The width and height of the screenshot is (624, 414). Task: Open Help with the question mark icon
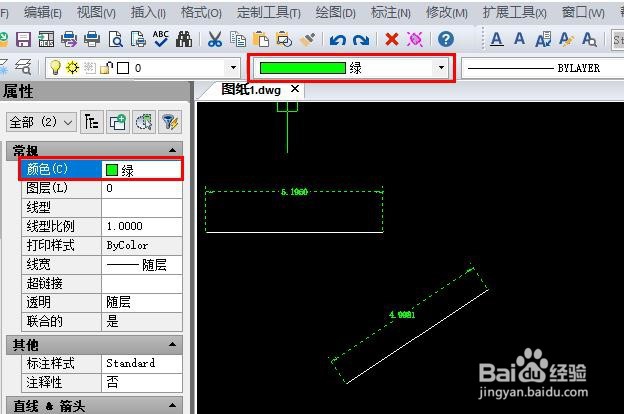[x=446, y=39]
